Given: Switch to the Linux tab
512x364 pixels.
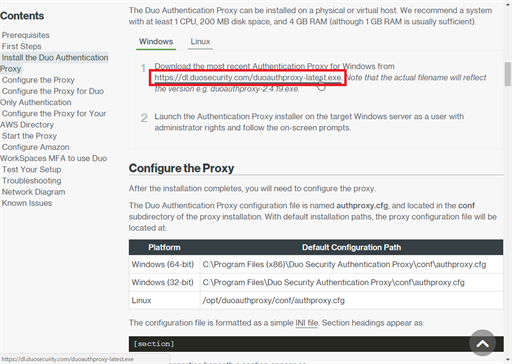Looking at the screenshot, I should coord(200,42).
